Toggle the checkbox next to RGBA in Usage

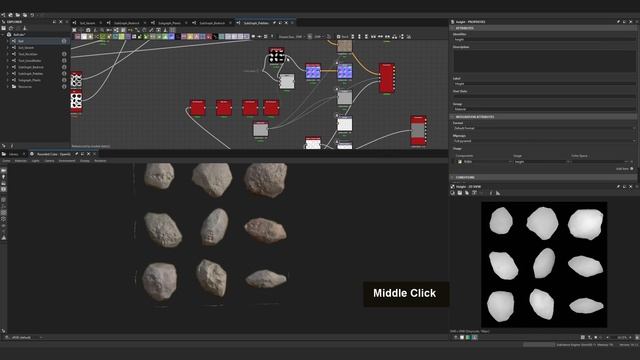pos(460,162)
